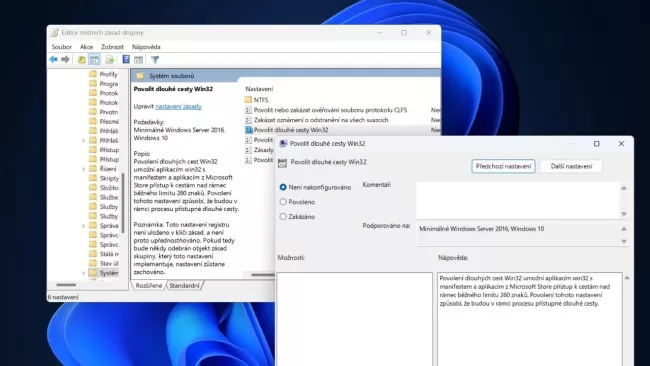Expand the Systém tree node
The width and height of the screenshot is (650, 366).
click(x=83, y=273)
